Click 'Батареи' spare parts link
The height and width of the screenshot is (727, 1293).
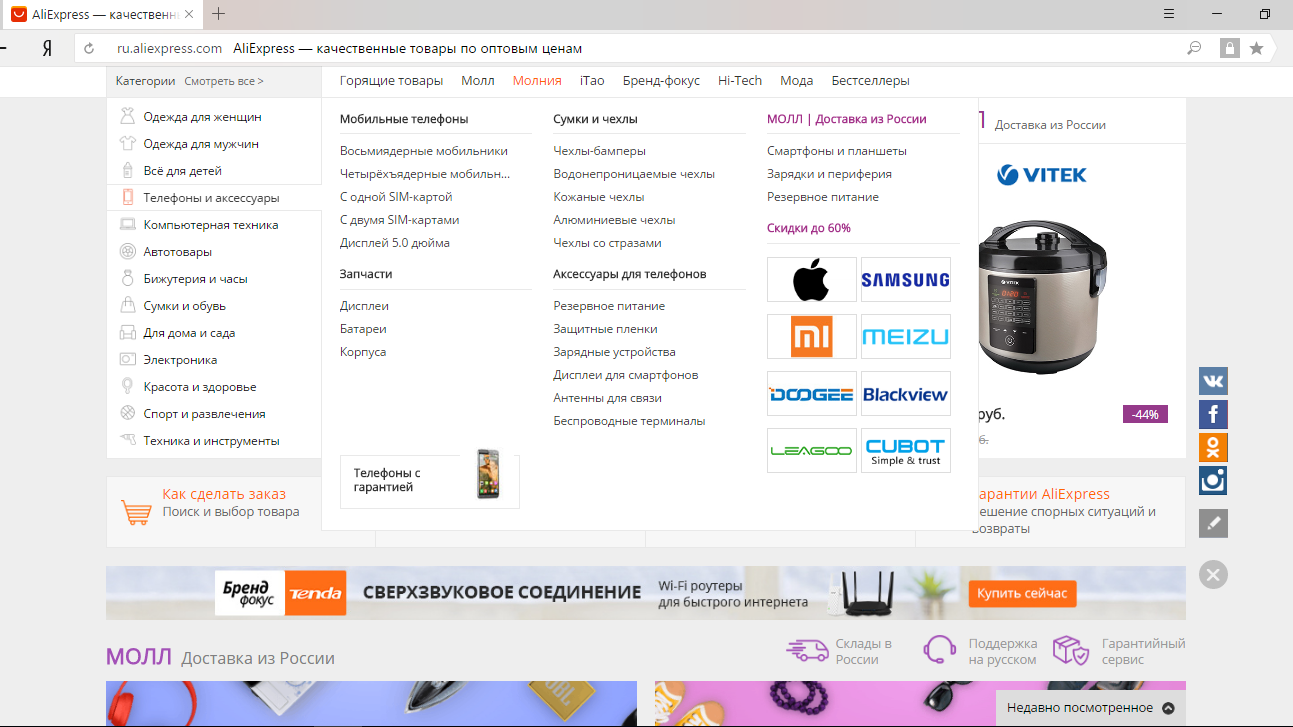363,329
